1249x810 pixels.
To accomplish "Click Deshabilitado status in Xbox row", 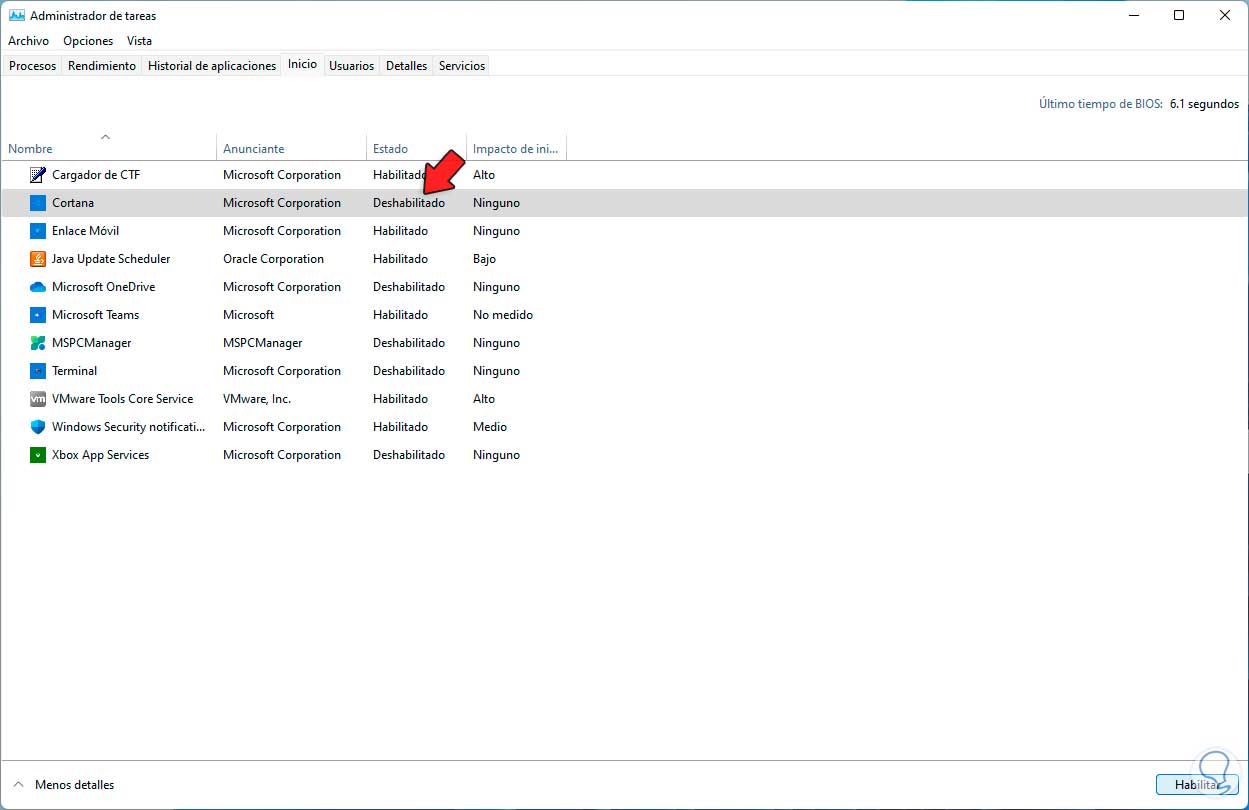I will pyautogui.click(x=409, y=455).
